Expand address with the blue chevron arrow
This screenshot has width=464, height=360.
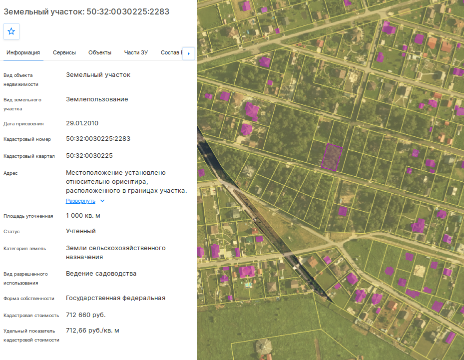[103, 201]
